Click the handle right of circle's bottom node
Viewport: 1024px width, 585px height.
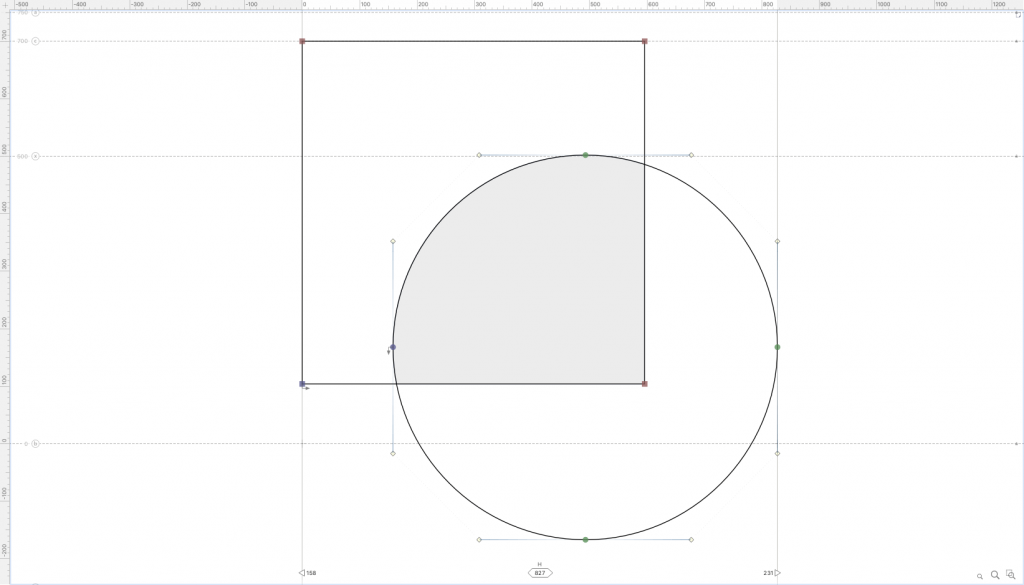692,540
